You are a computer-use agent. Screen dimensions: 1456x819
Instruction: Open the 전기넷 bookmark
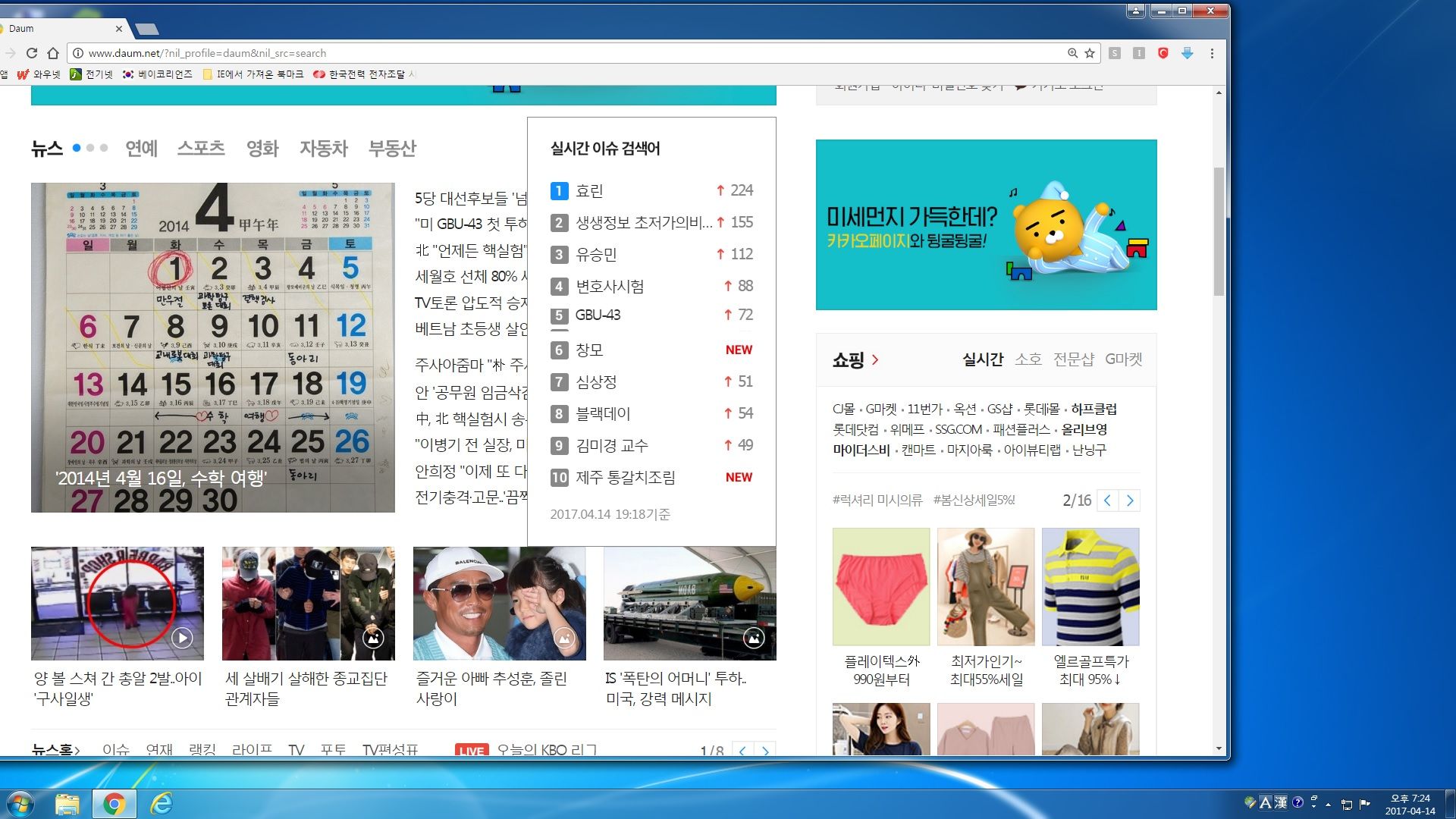click(91, 74)
